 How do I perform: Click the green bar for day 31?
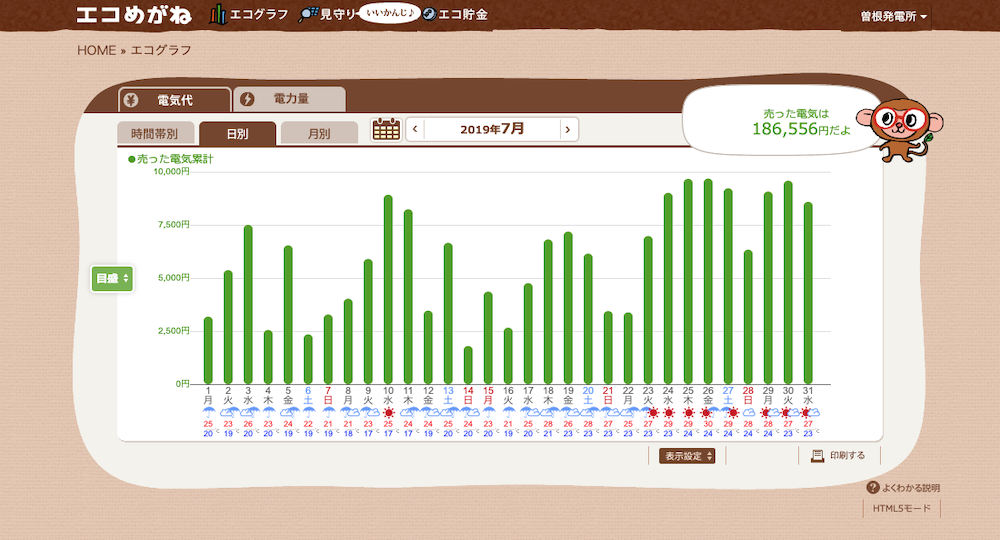click(x=808, y=293)
